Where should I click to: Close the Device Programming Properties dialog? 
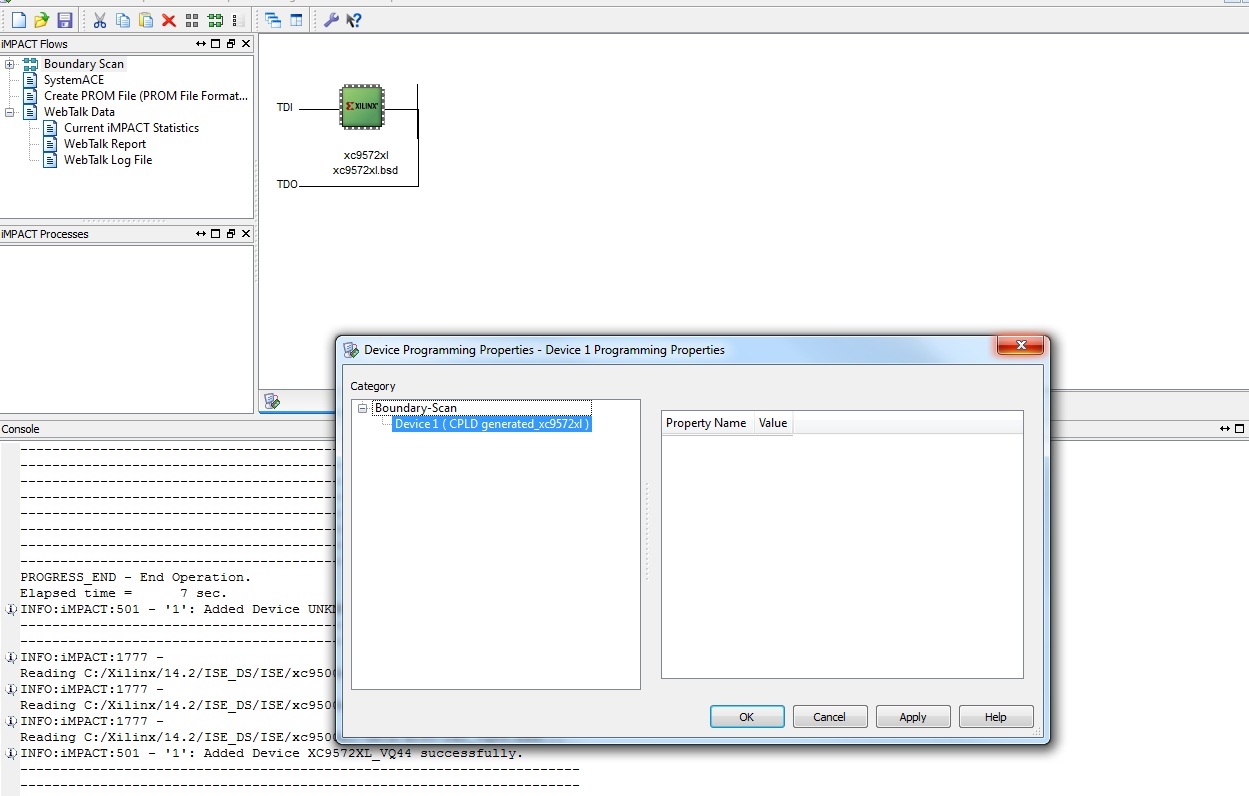click(x=1021, y=346)
